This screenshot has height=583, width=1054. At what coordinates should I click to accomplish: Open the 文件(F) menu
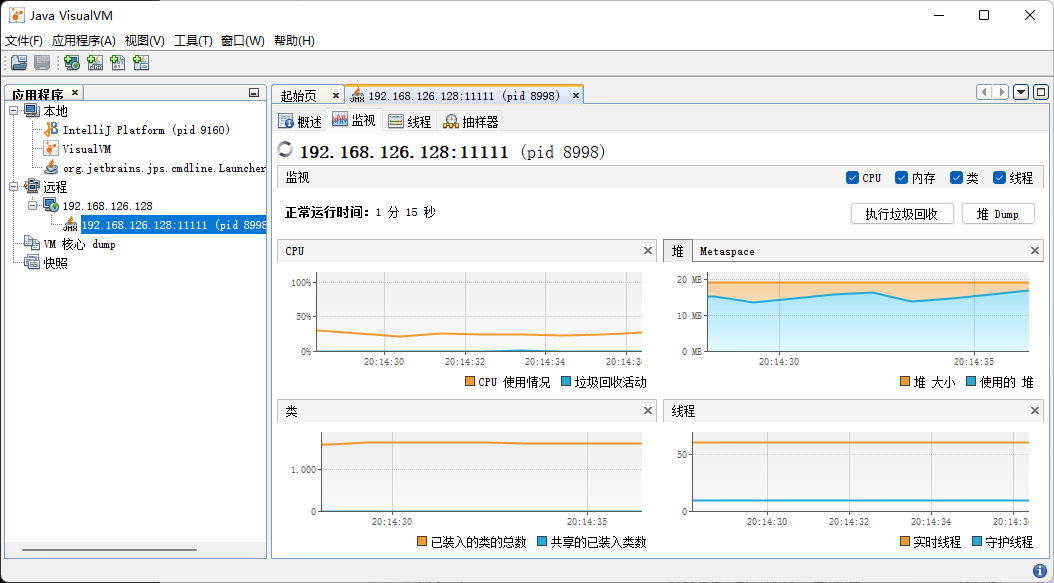click(x=24, y=40)
